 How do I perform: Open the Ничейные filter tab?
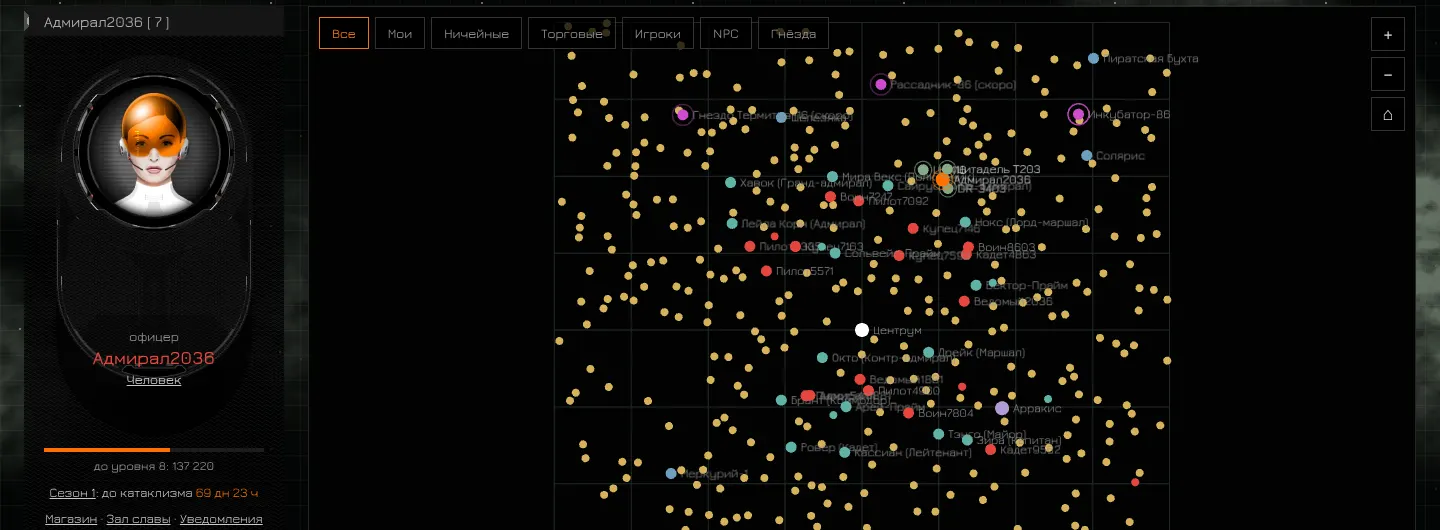pos(476,33)
